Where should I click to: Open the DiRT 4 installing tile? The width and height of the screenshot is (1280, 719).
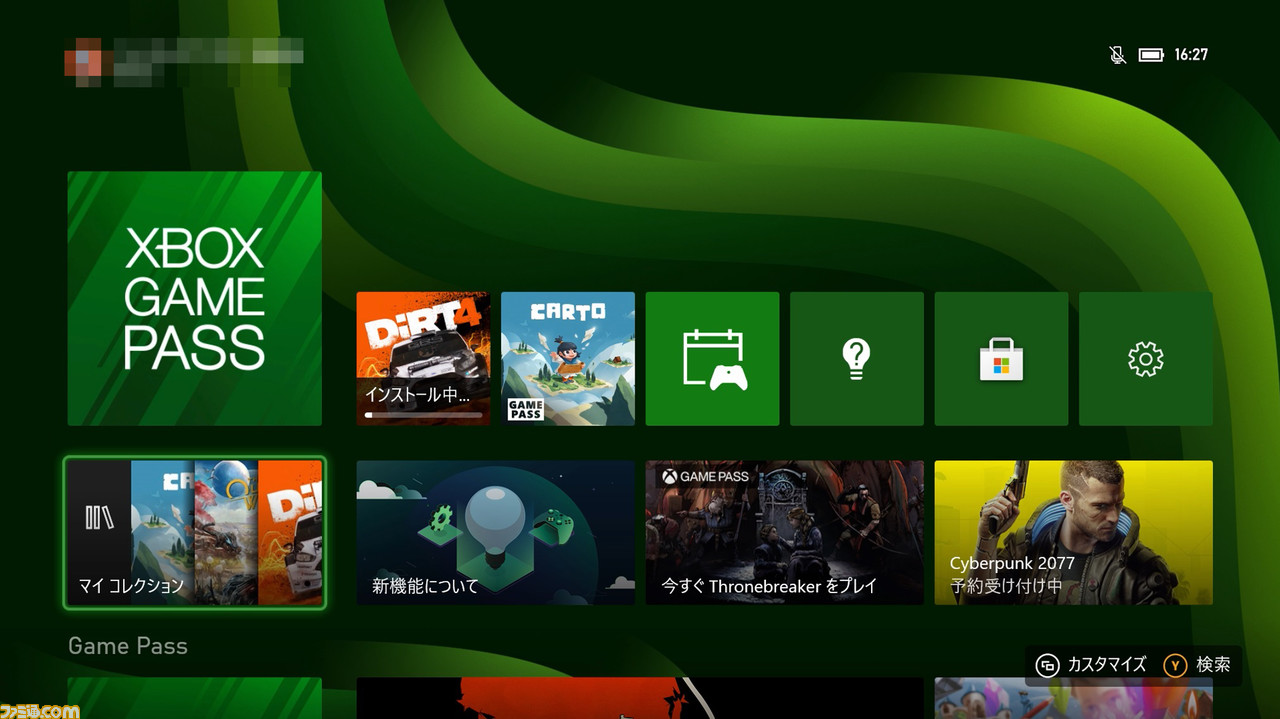424,359
